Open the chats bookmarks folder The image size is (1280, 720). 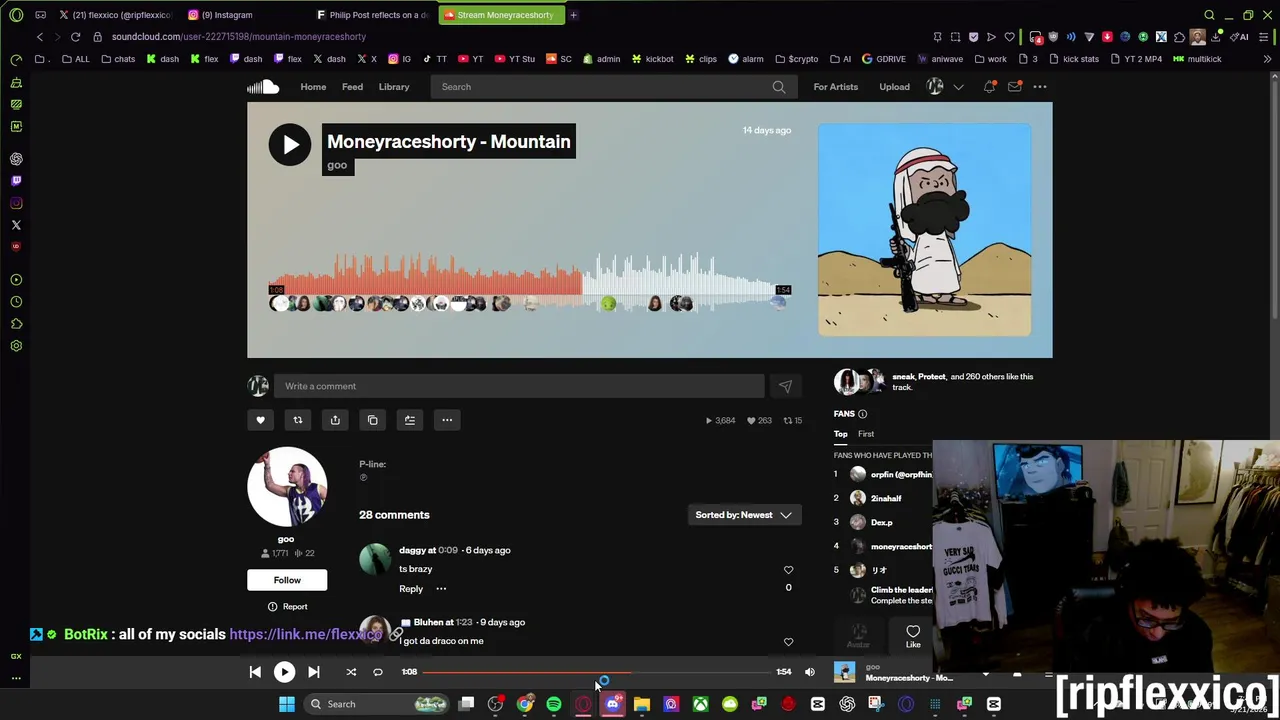118,59
